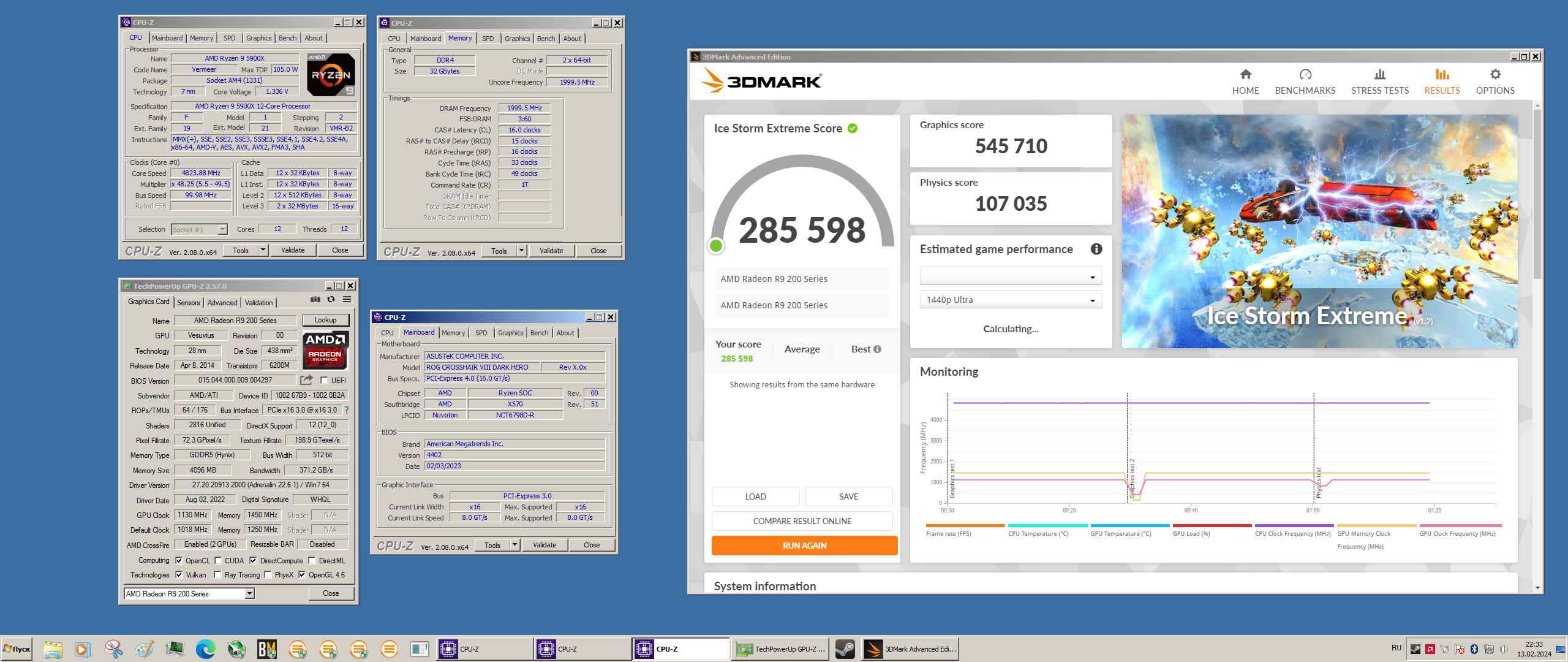Screen dimensions: 1568x662
Task: Toggle GPU Load (%) legend color
Action: 1212,525
